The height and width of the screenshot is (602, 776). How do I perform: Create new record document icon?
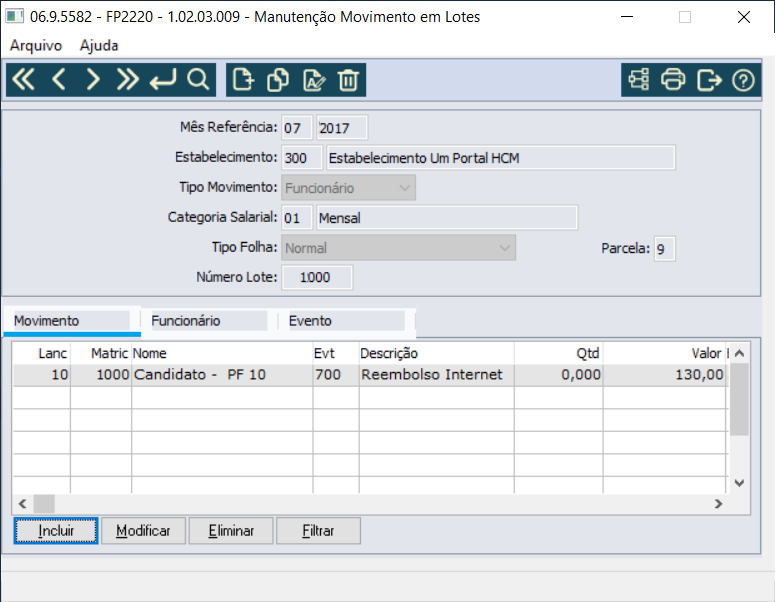pyautogui.click(x=243, y=80)
